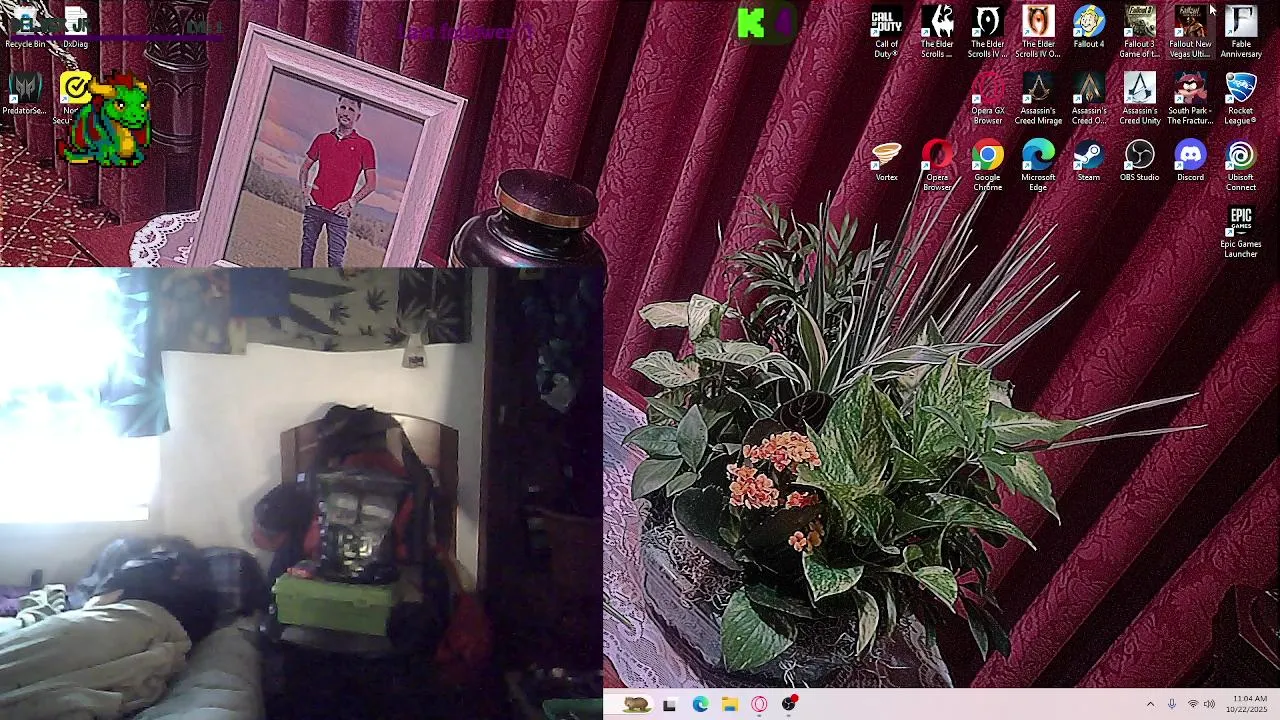Open Task View from the taskbar
This screenshot has height=720, width=1280.
coord(669,705)
